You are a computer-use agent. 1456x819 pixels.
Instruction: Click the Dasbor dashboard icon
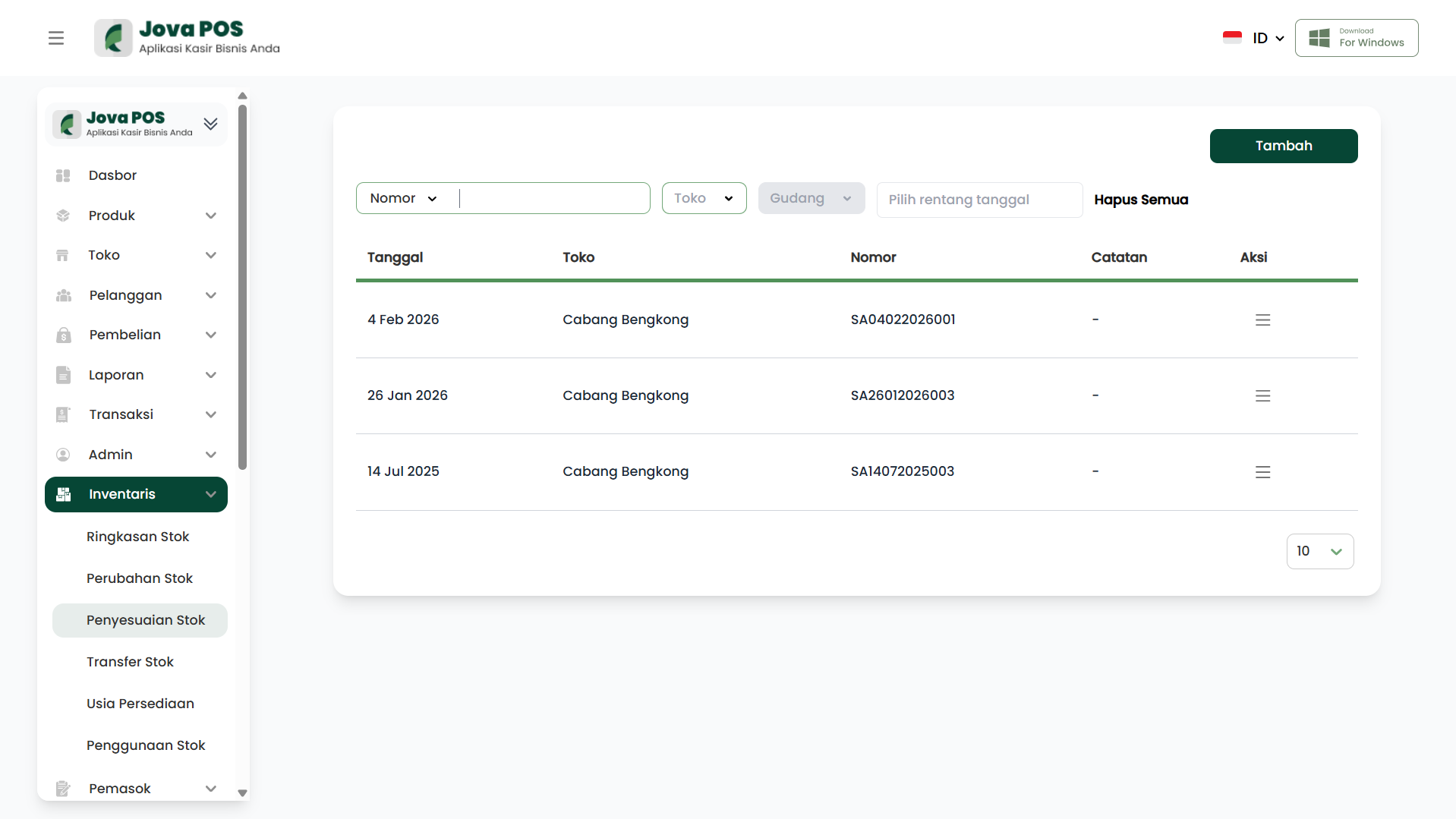pos(63,175)
